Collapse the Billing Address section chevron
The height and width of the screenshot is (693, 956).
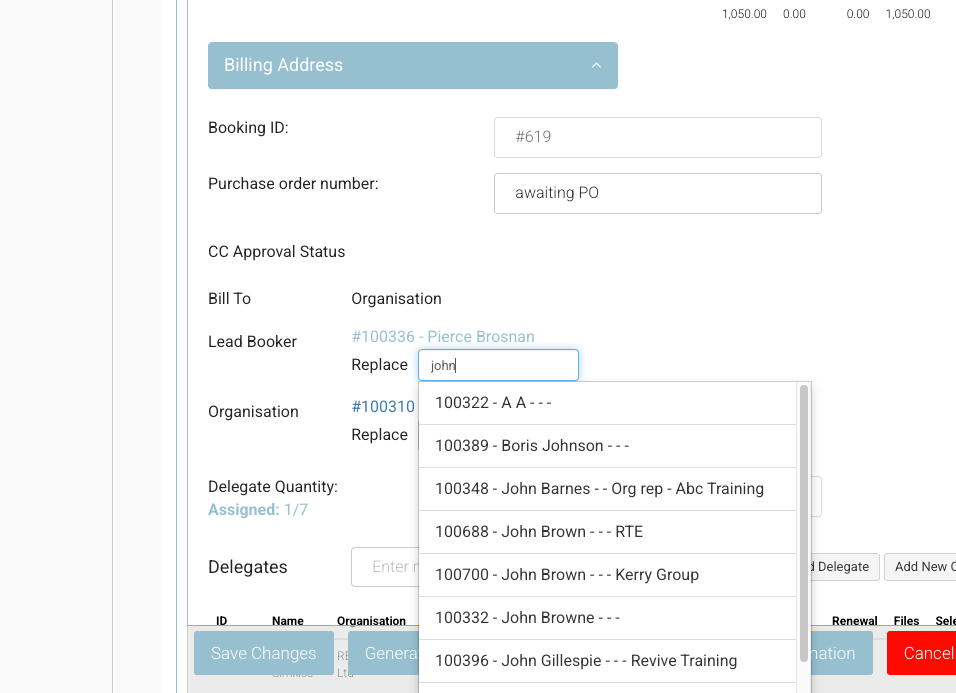point(596,65)
